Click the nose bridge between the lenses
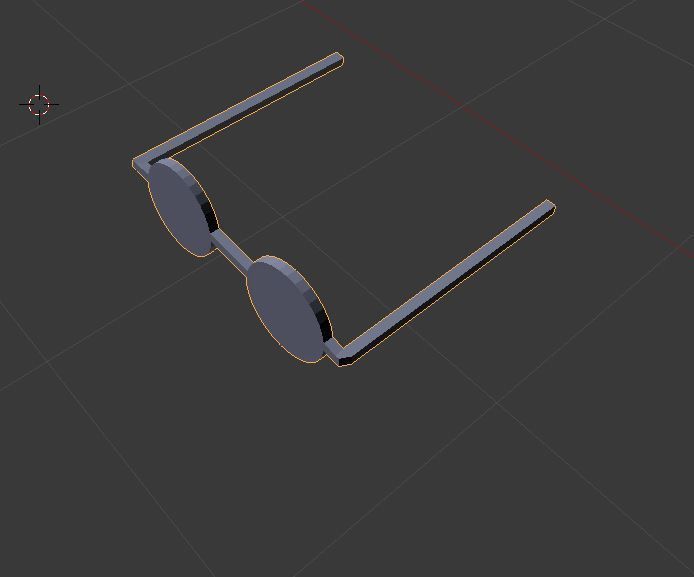 coord(231,253)
